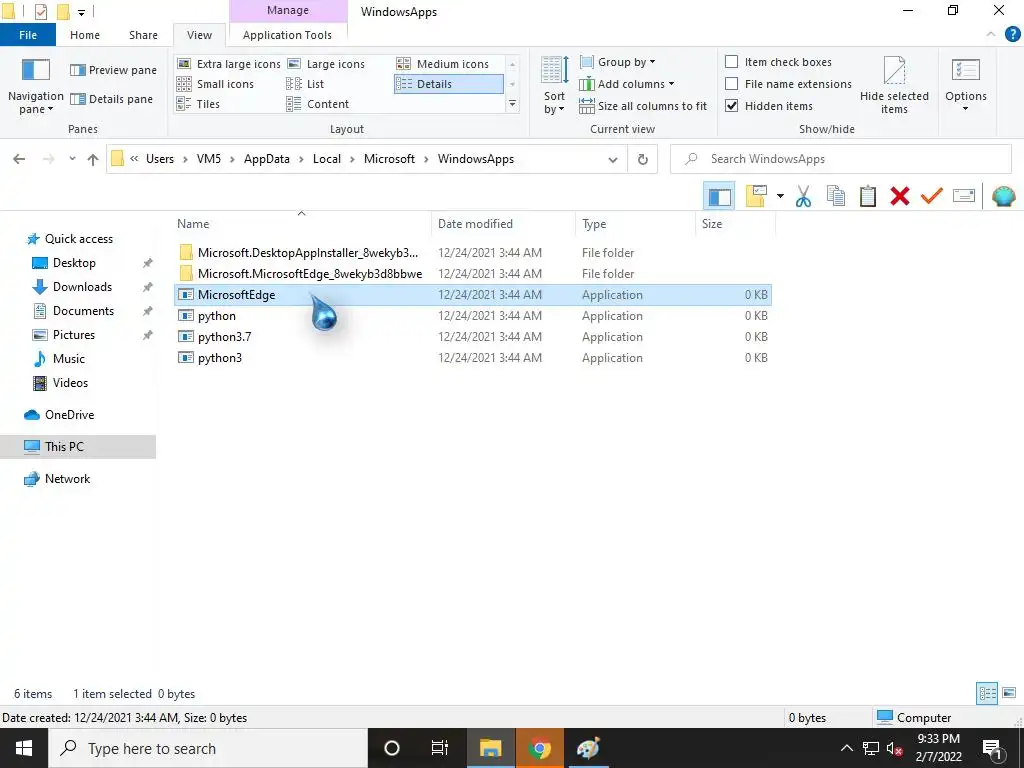Expand the layout gallery more arrow
The image size is (1024, 768).
pos(513,104)
